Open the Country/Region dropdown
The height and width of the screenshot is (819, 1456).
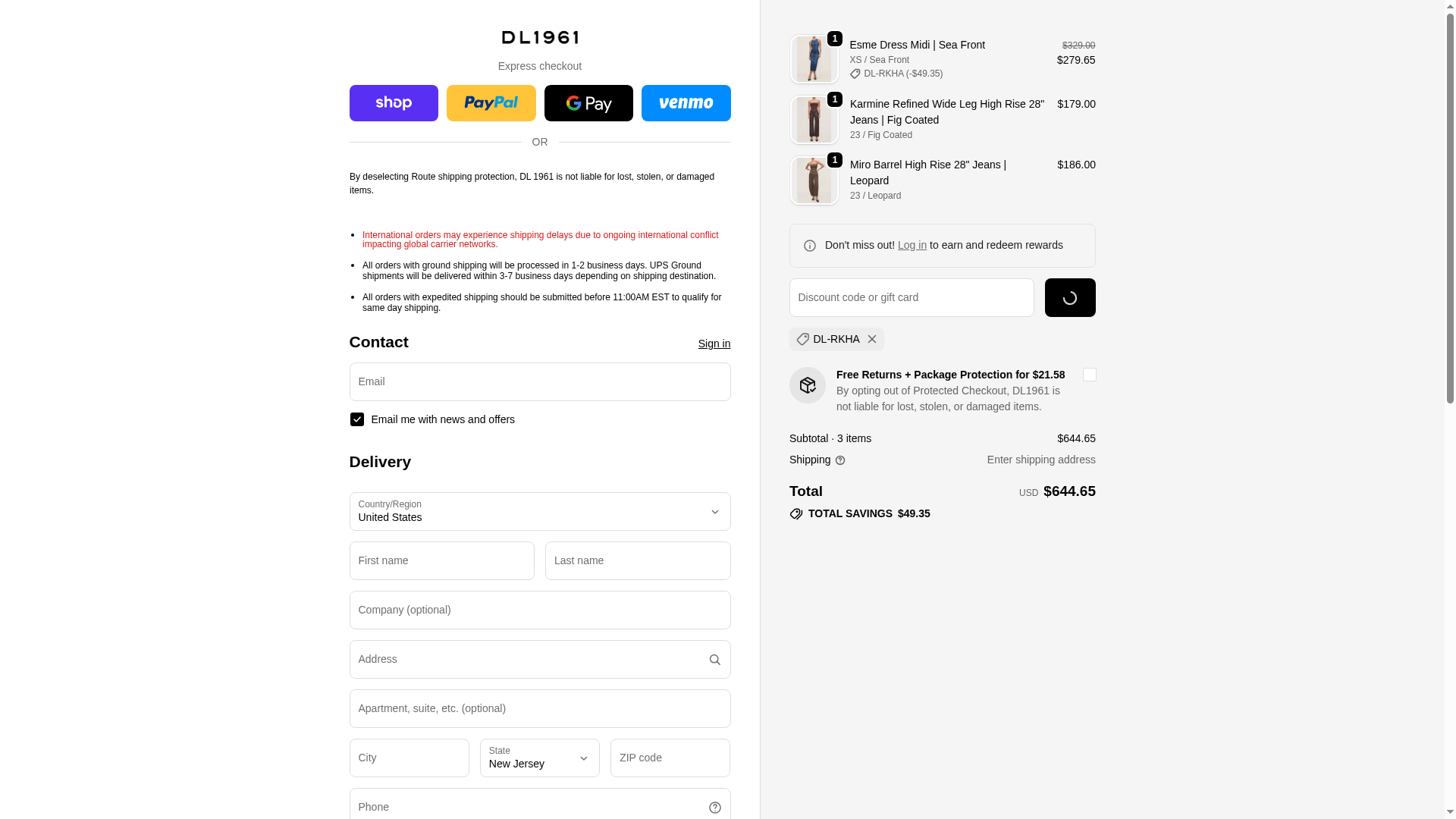(540, 512)
